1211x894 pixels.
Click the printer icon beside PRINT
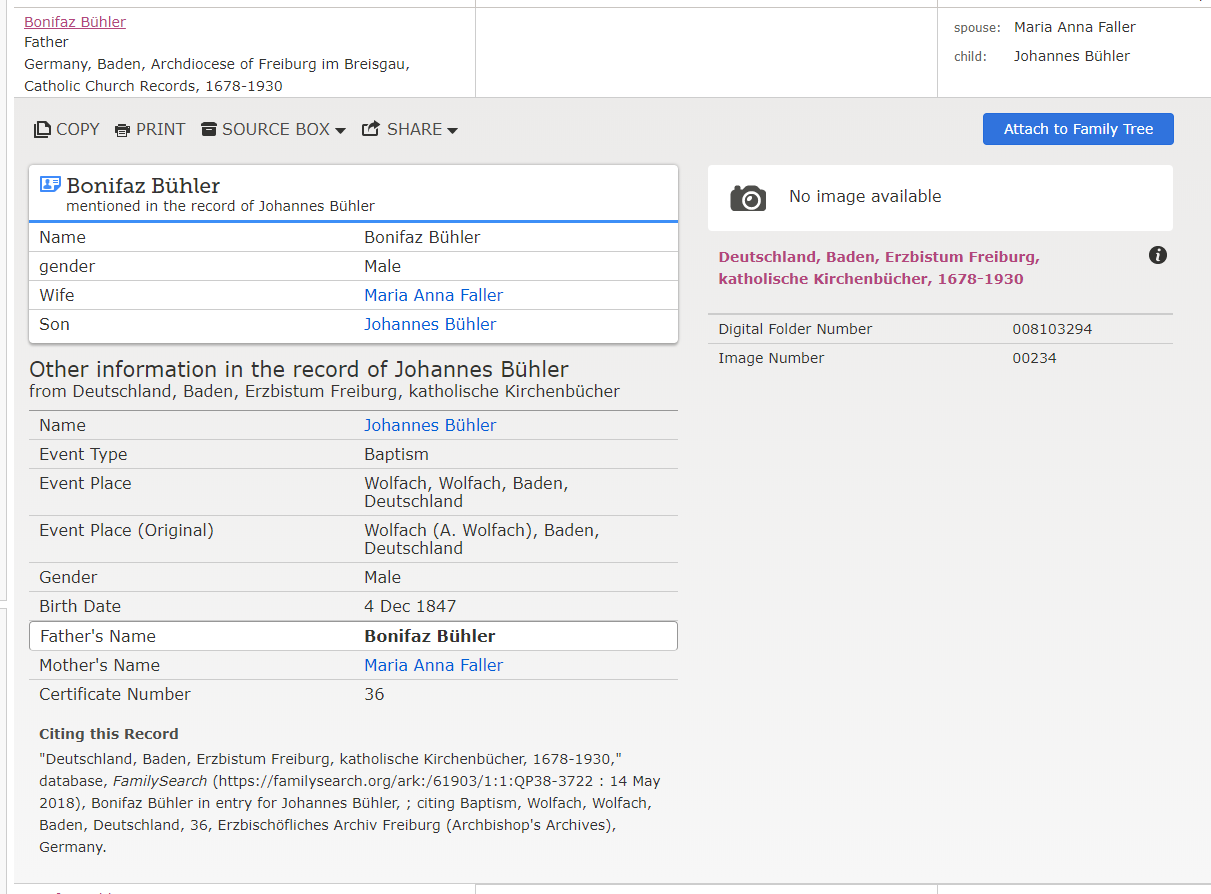123,130
